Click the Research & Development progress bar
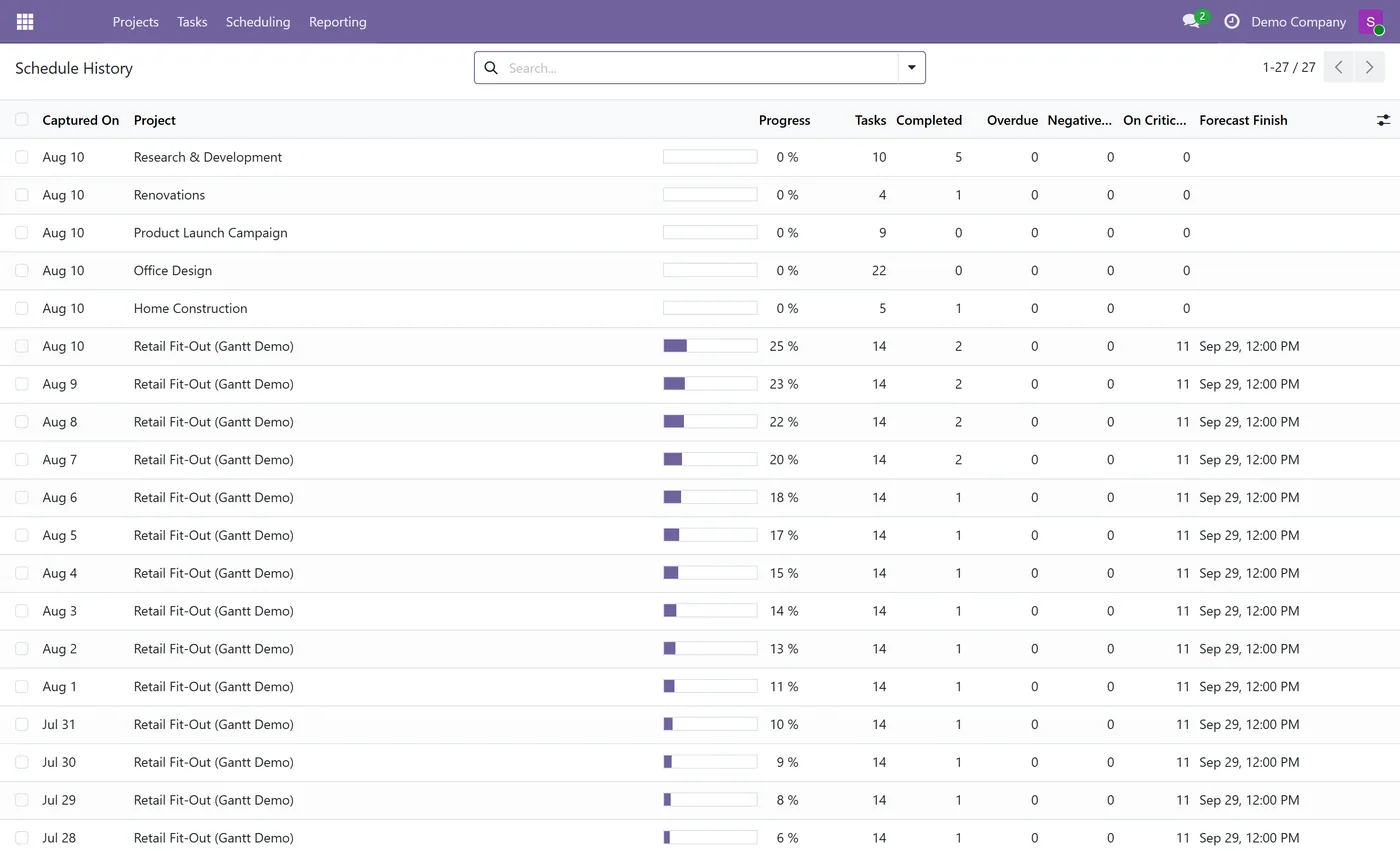The height and width of the screenshot is (851, 1400). pos(710,157)
